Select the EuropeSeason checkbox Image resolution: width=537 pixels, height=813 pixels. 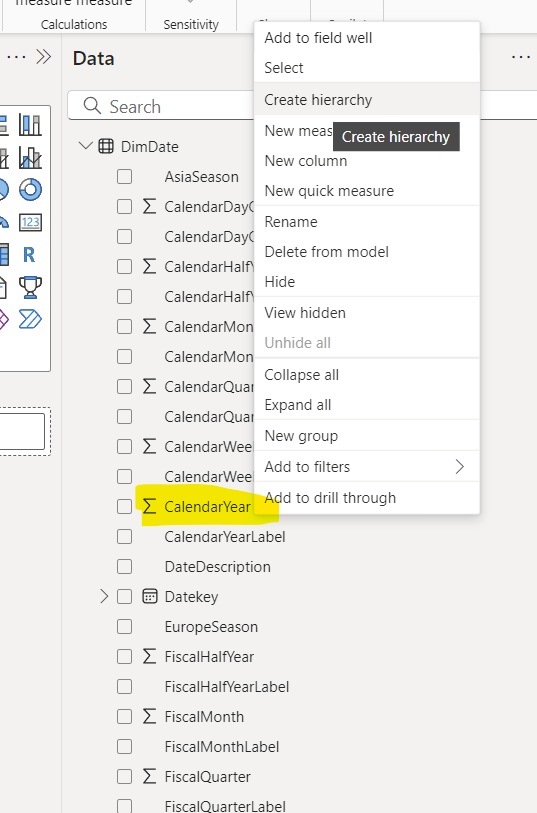click(124, 627)
